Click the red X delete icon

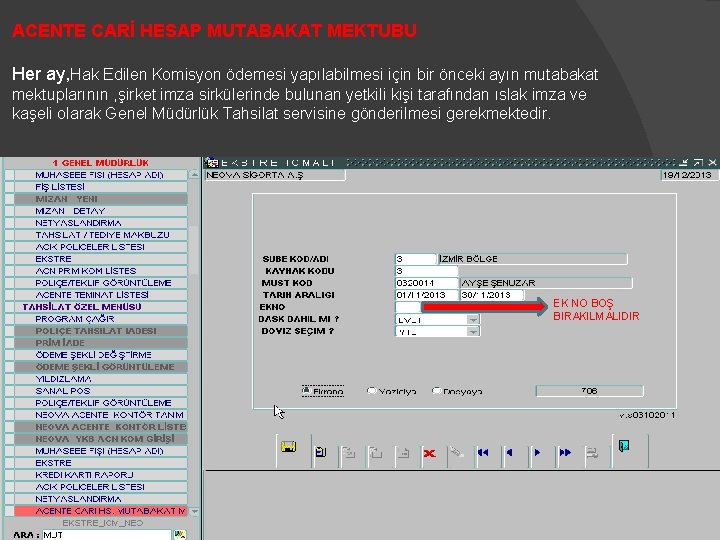click(x=430, y=453)
